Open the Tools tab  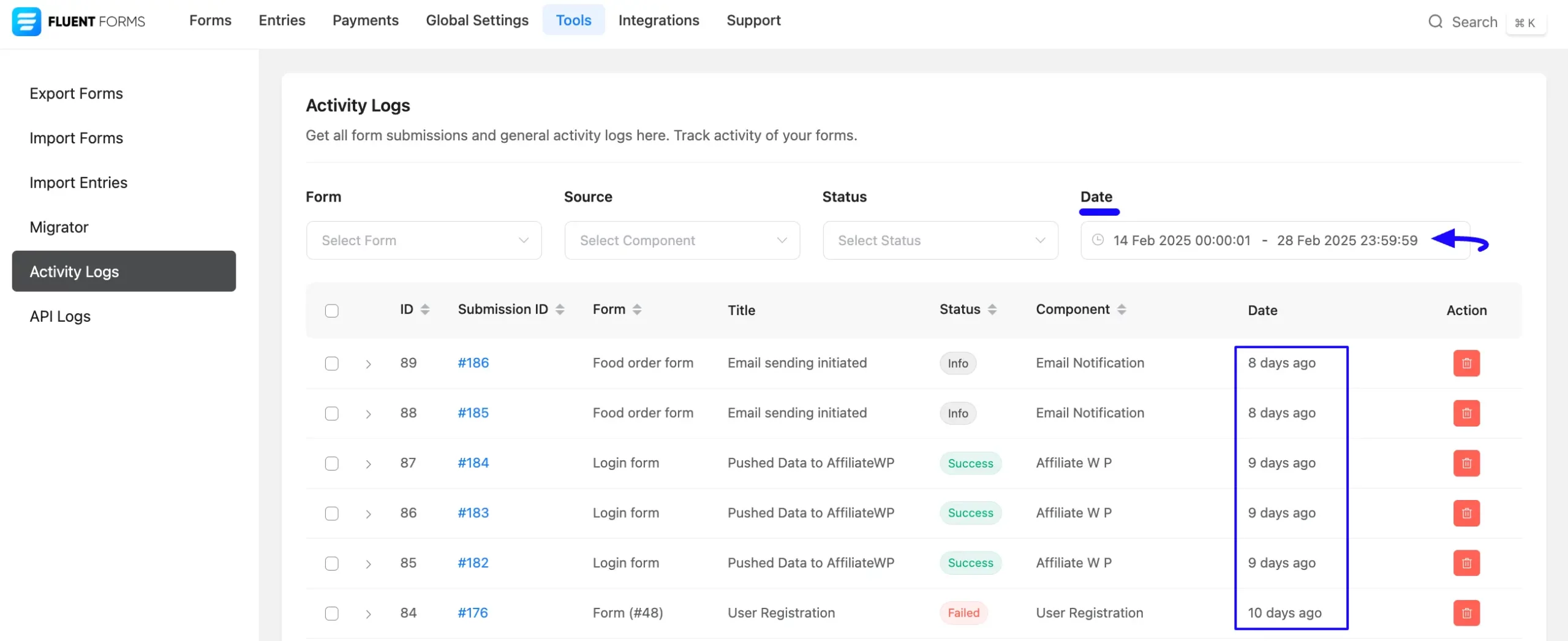coord(573,20)
